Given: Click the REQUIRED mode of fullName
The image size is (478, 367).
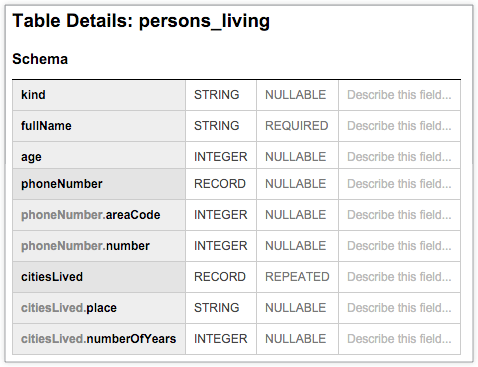Looking at the screenshot, I should point(297,126).
